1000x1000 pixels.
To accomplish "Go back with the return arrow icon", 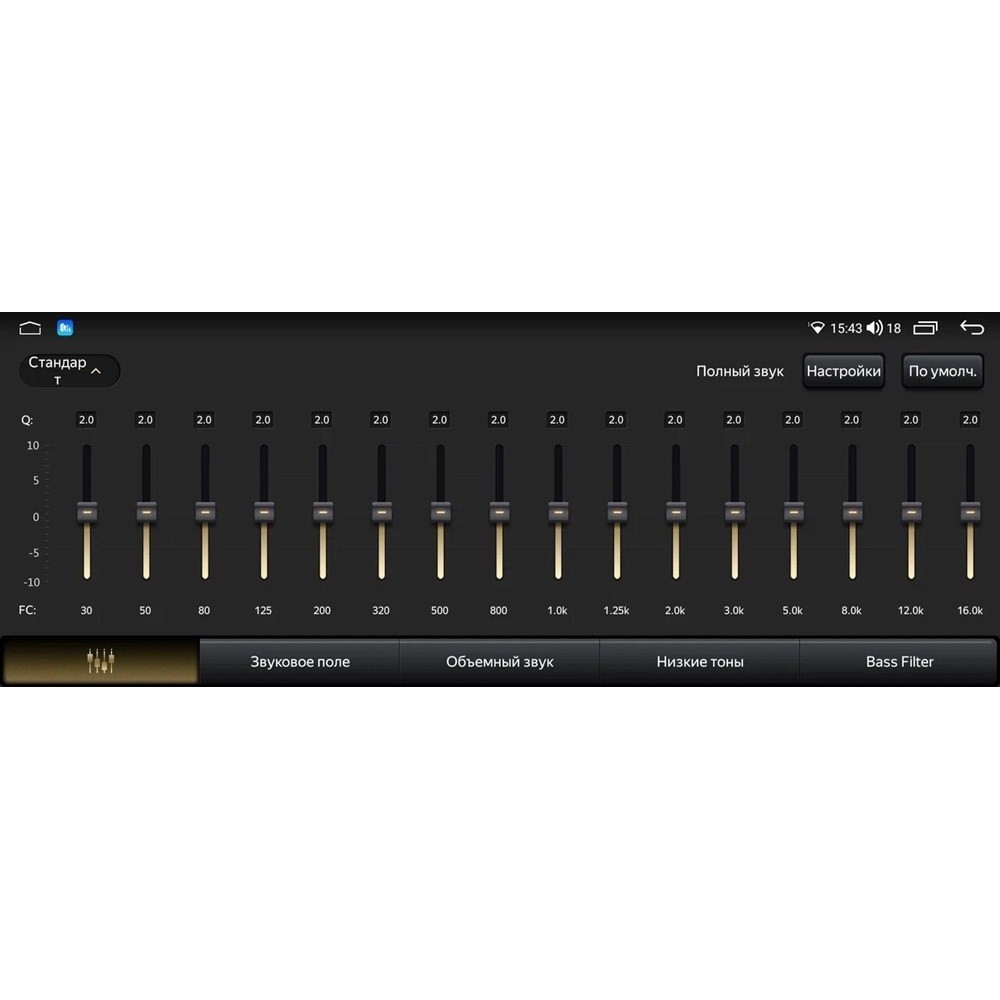I will (972, 328).
